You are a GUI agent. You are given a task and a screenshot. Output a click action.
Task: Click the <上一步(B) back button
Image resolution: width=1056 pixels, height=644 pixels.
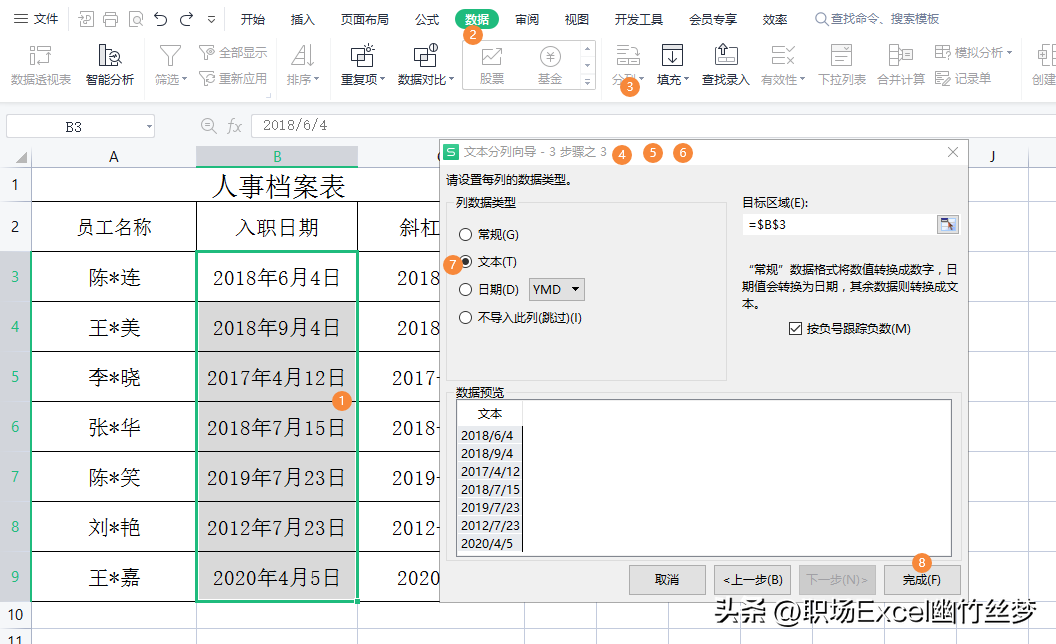pos(753,580)
